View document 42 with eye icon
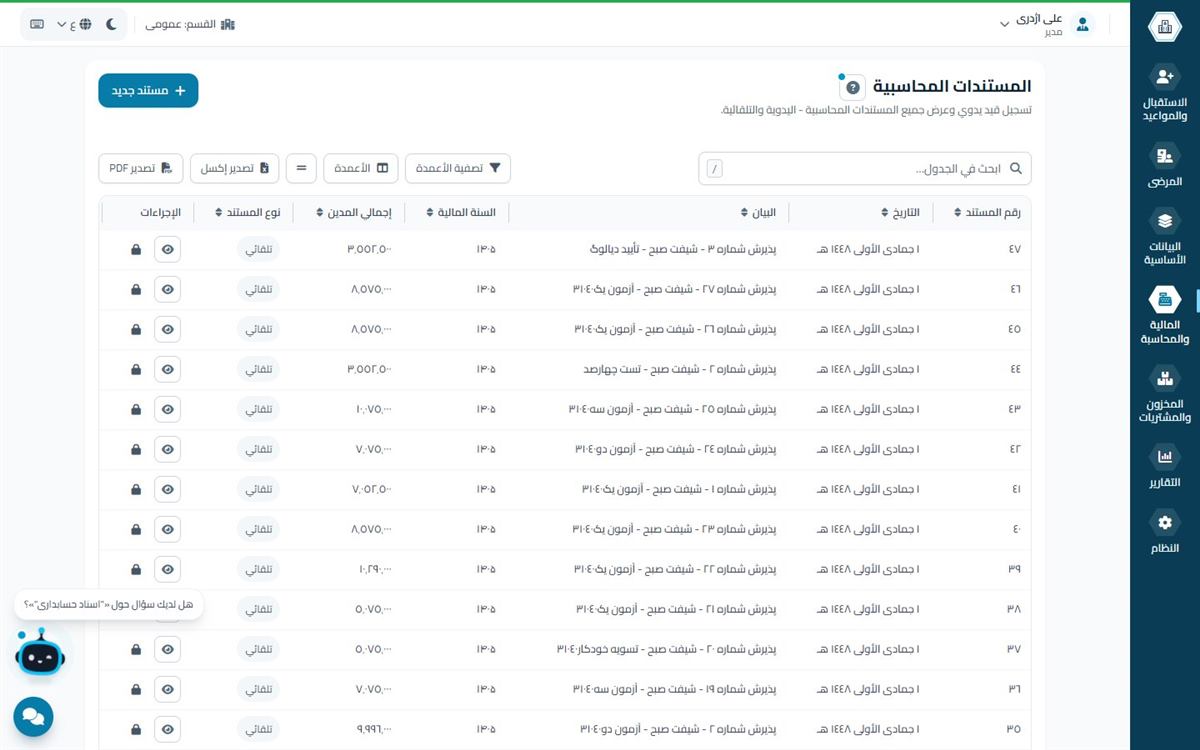 168,449
